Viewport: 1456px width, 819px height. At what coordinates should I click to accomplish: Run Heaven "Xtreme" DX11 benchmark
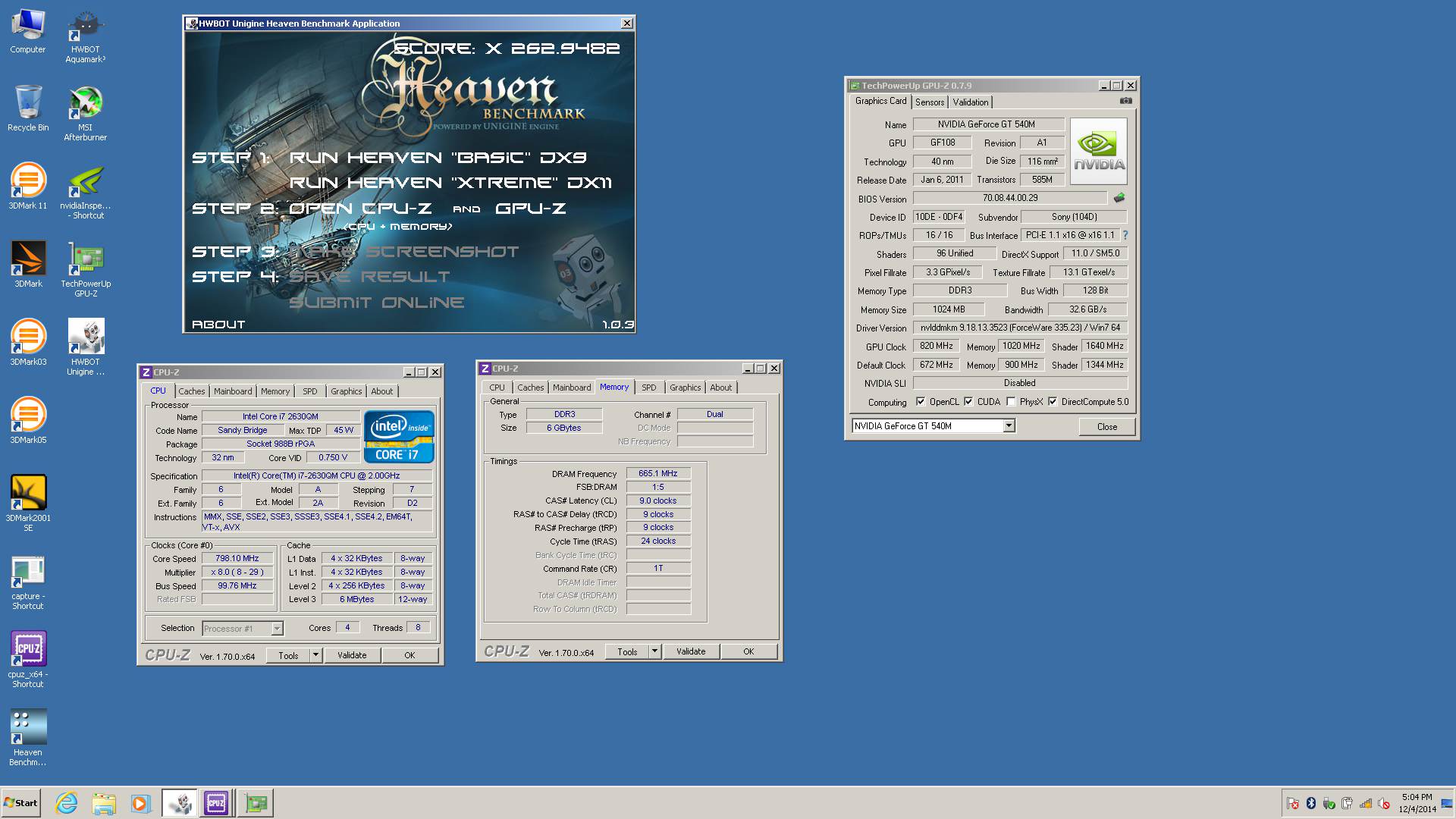(450, 183)
